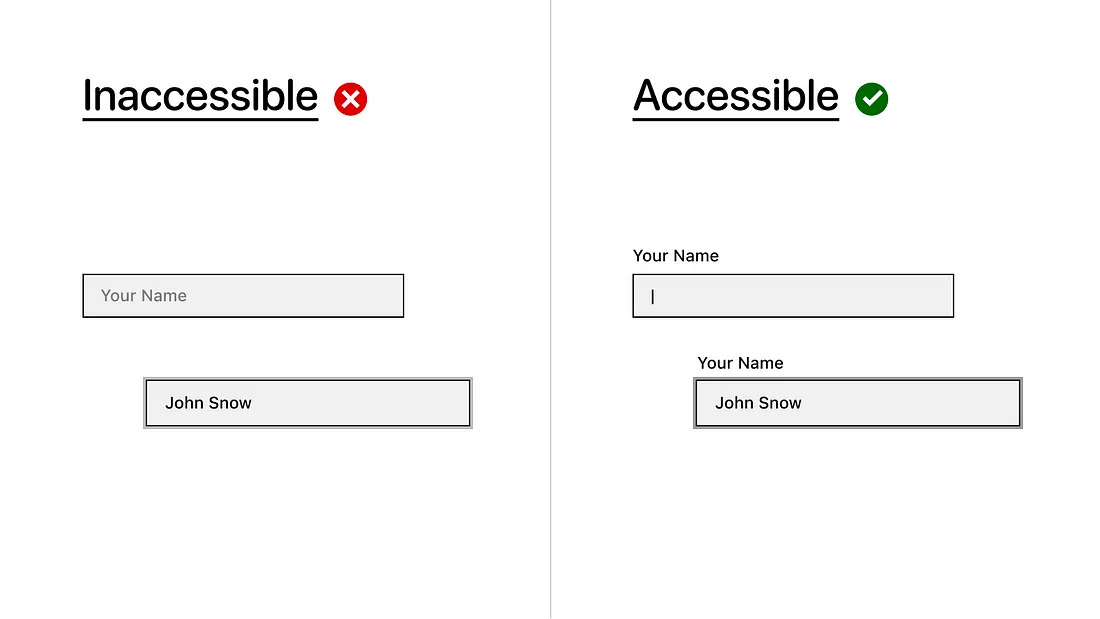The width and height of the screenshot is (1100, 619).
Task: Click the text cursor inside the accessible field
Action: click(x=651, y=295)
